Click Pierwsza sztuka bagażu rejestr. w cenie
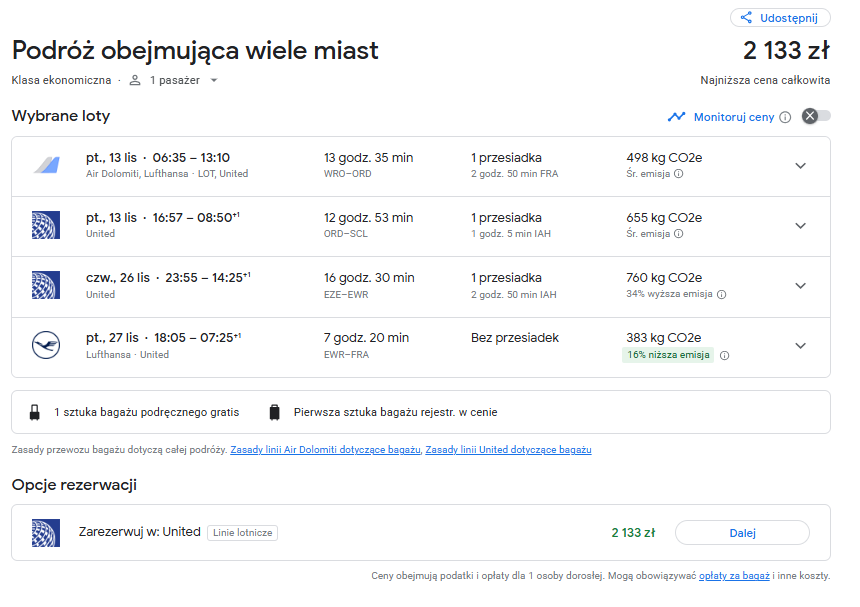The width and height of the screenshot is (860, 607). click(395, 412)
